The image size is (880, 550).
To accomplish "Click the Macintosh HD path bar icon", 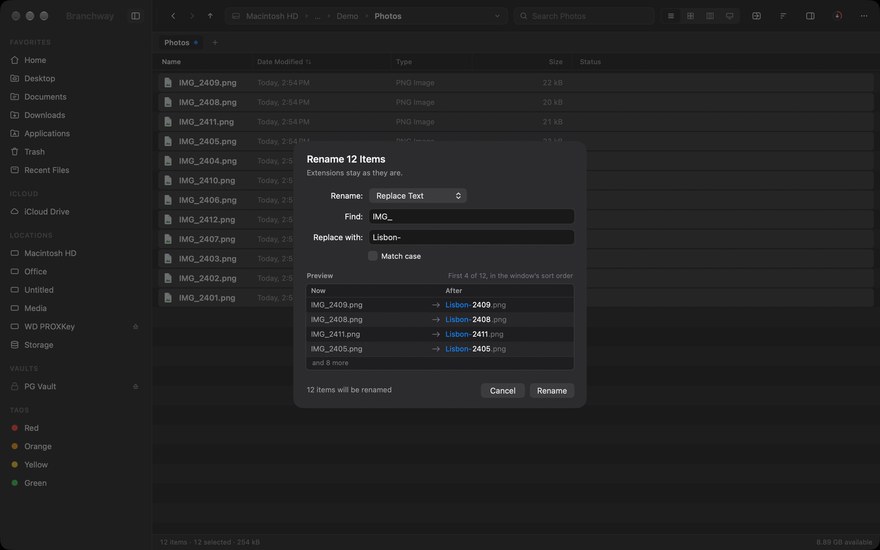I will click(236, 16).
